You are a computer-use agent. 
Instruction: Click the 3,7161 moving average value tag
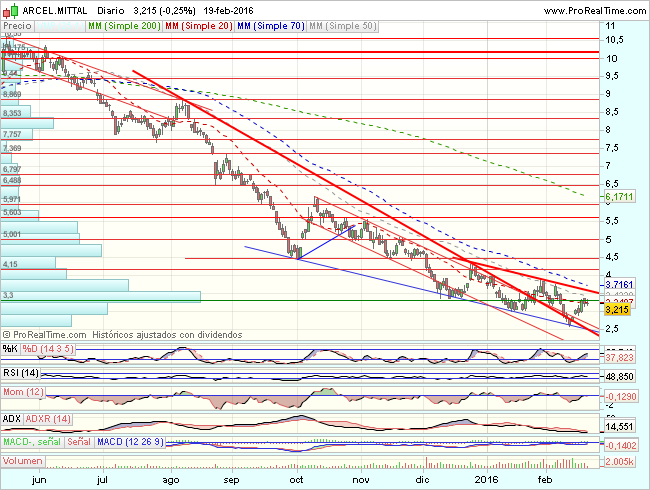click(619, 284)
